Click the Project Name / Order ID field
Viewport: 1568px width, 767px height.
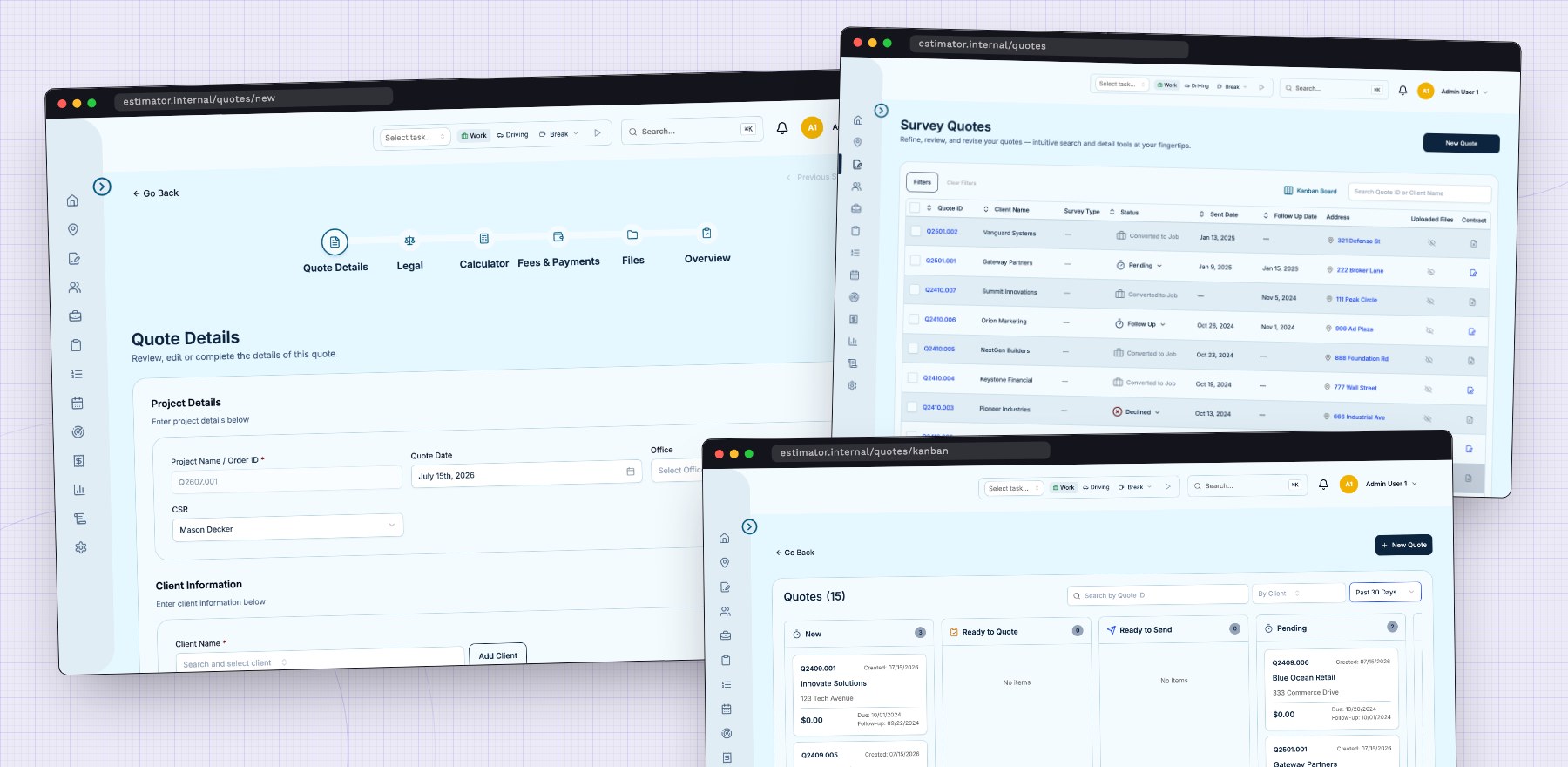(x=287, y=479)
